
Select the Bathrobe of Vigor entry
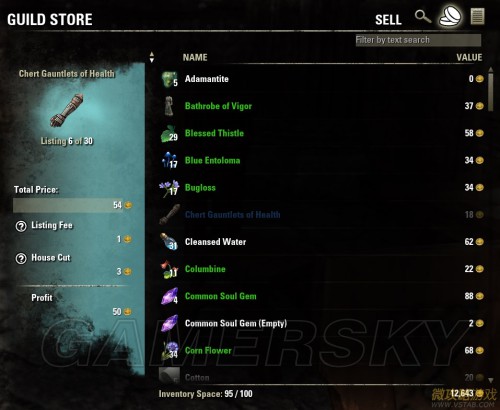pyautogui.click(x=322, y=106)
